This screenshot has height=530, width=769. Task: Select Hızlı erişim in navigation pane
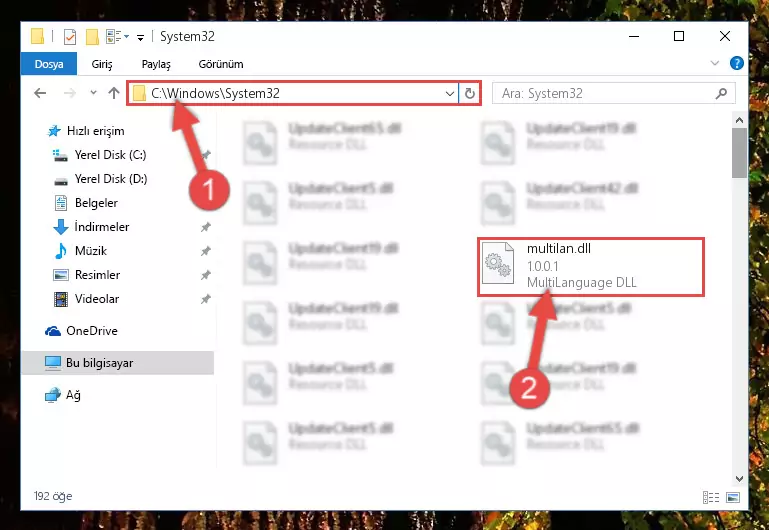point(85,131)
